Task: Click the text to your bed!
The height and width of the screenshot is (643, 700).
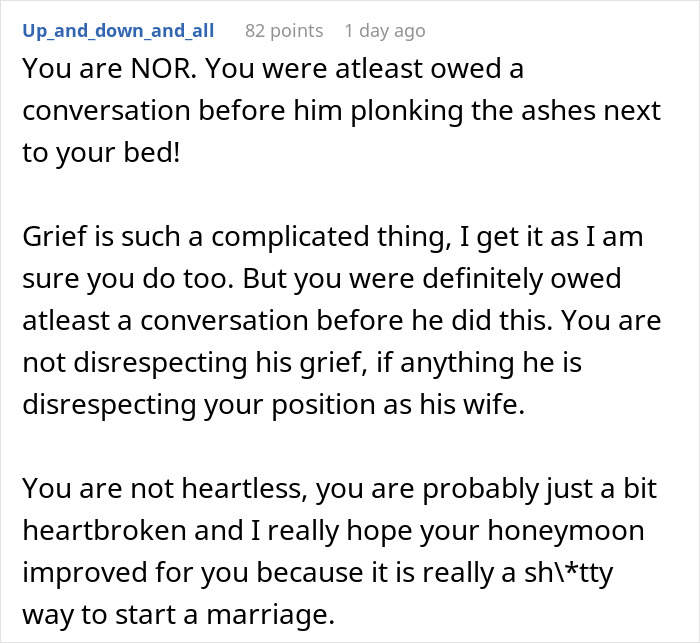Action: (101, 153)
